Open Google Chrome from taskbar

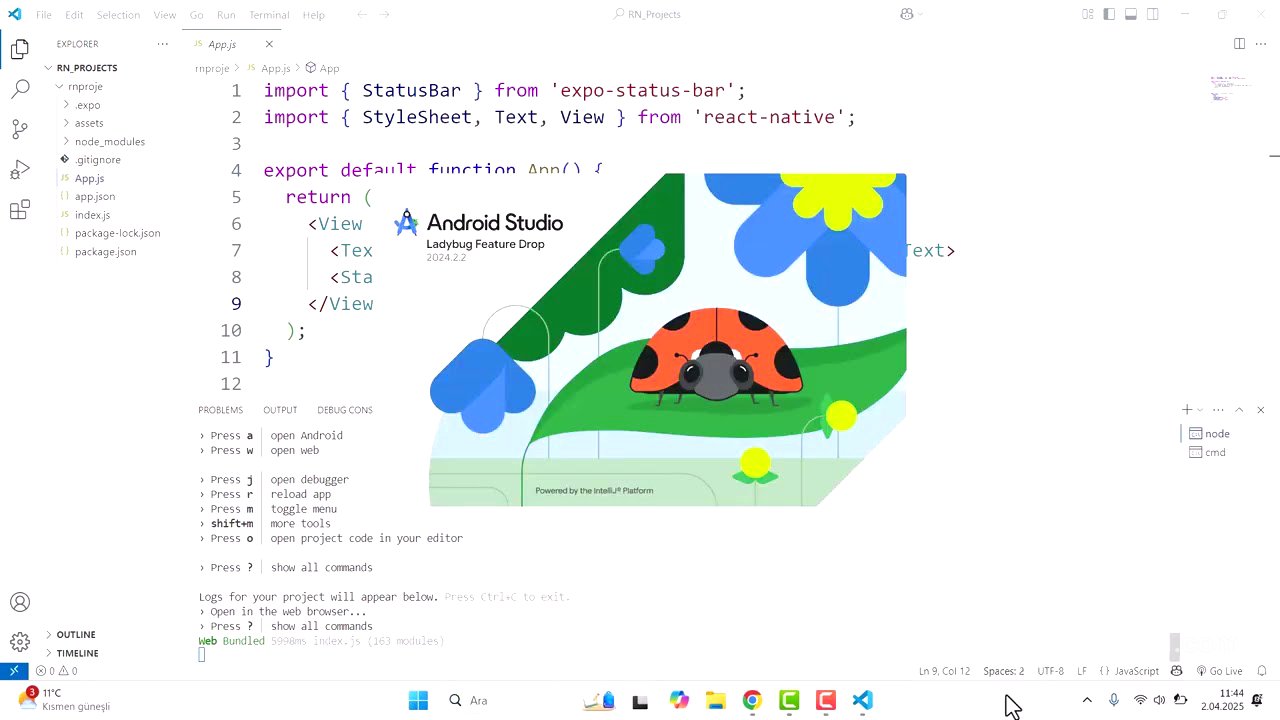pyautogui.click(x=752, y=700)
